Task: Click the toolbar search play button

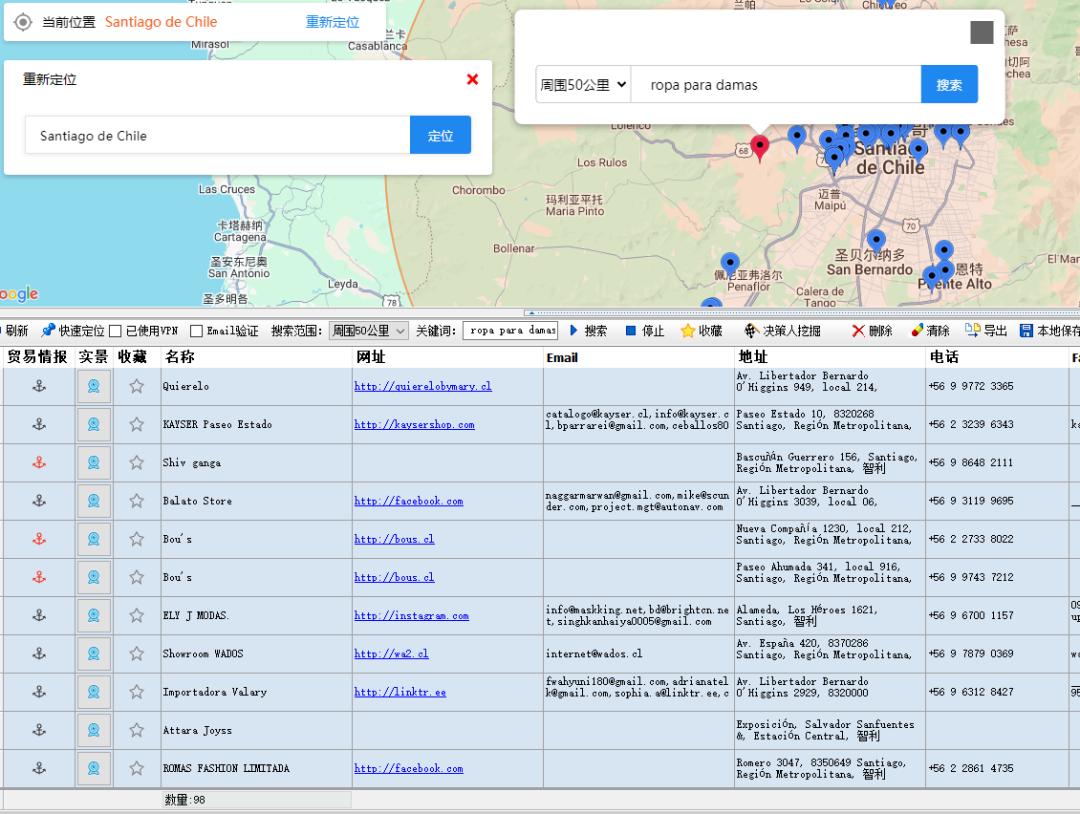Action: point(588,331)
